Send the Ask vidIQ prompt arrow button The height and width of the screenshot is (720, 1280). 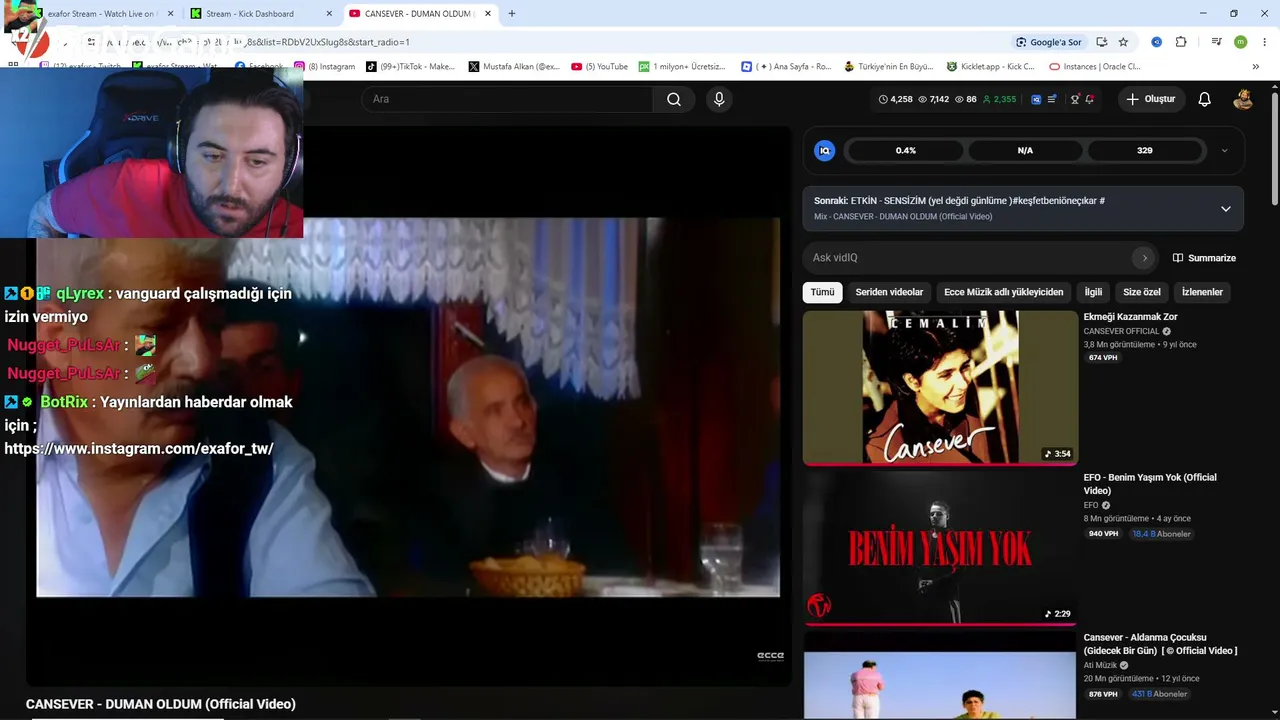pyautogui.click(x=1145, y=258)
